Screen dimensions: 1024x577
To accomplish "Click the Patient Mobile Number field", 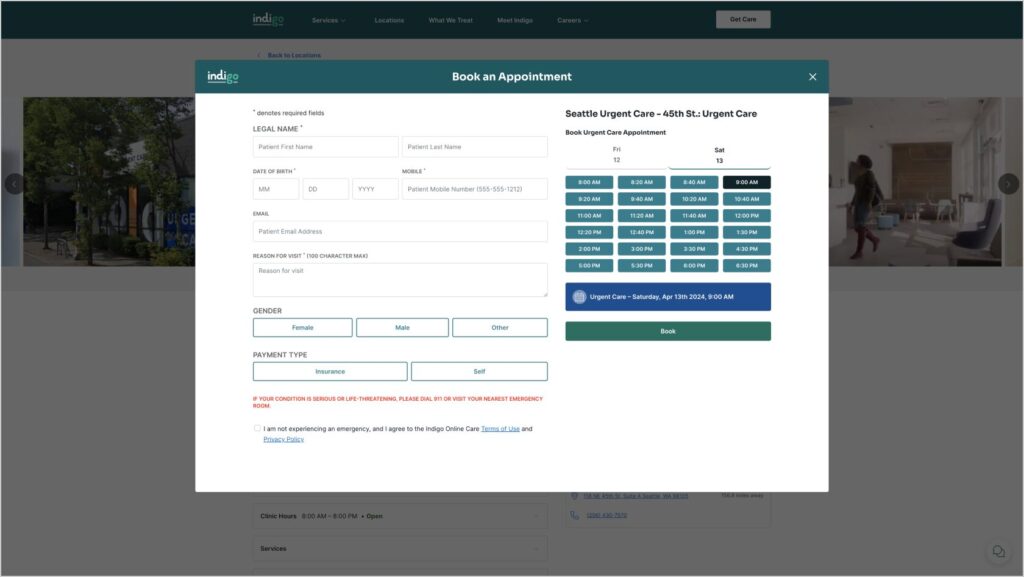I will click(475, 189).
